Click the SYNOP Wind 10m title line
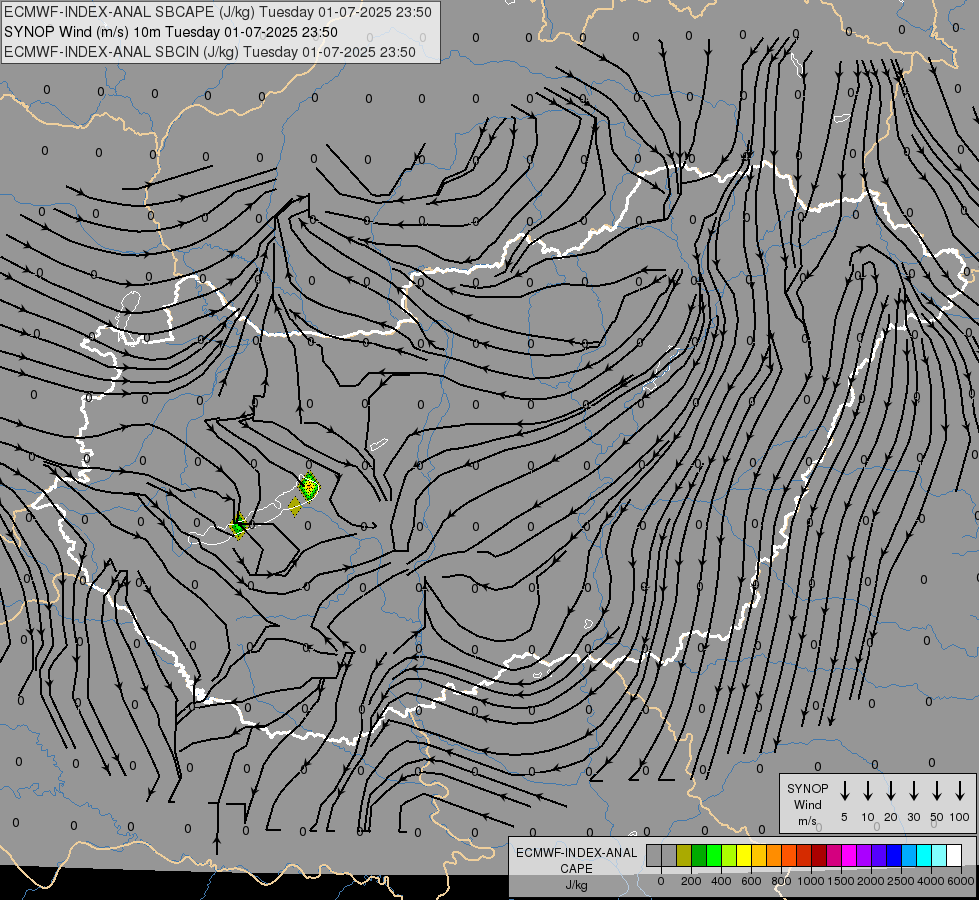 pyautogui.click(x=170, y=32)
